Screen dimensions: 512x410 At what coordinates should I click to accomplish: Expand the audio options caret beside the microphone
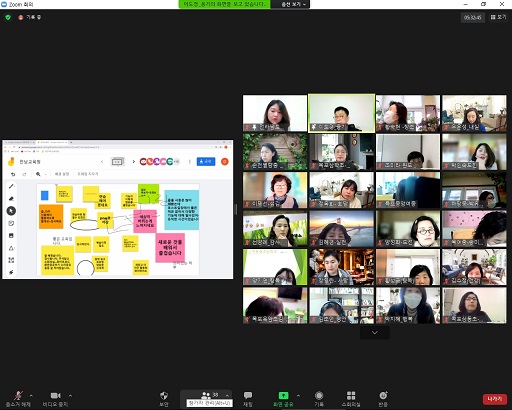coord(31,396)
